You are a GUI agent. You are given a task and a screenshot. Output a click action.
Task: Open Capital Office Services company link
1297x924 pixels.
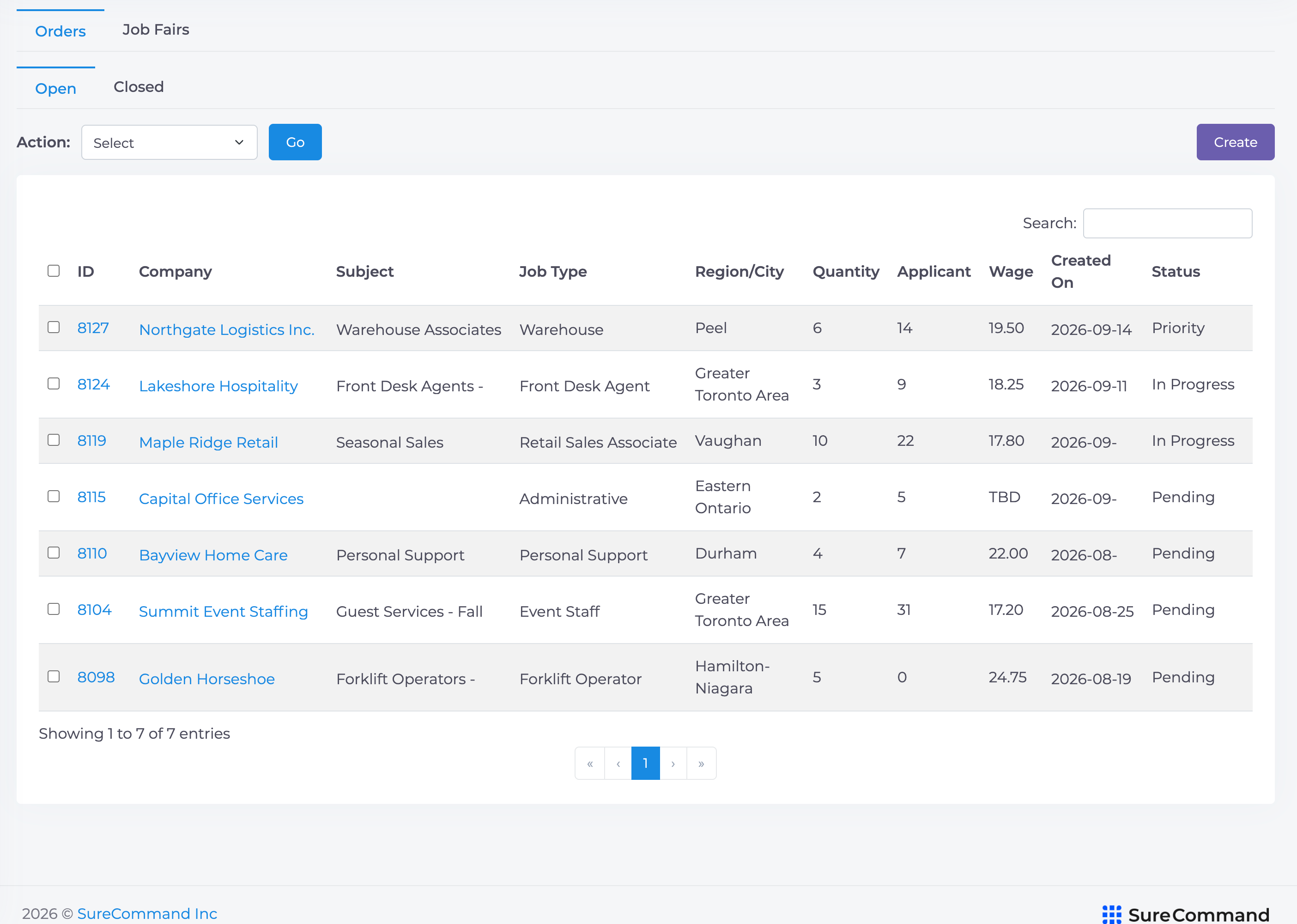221,498
